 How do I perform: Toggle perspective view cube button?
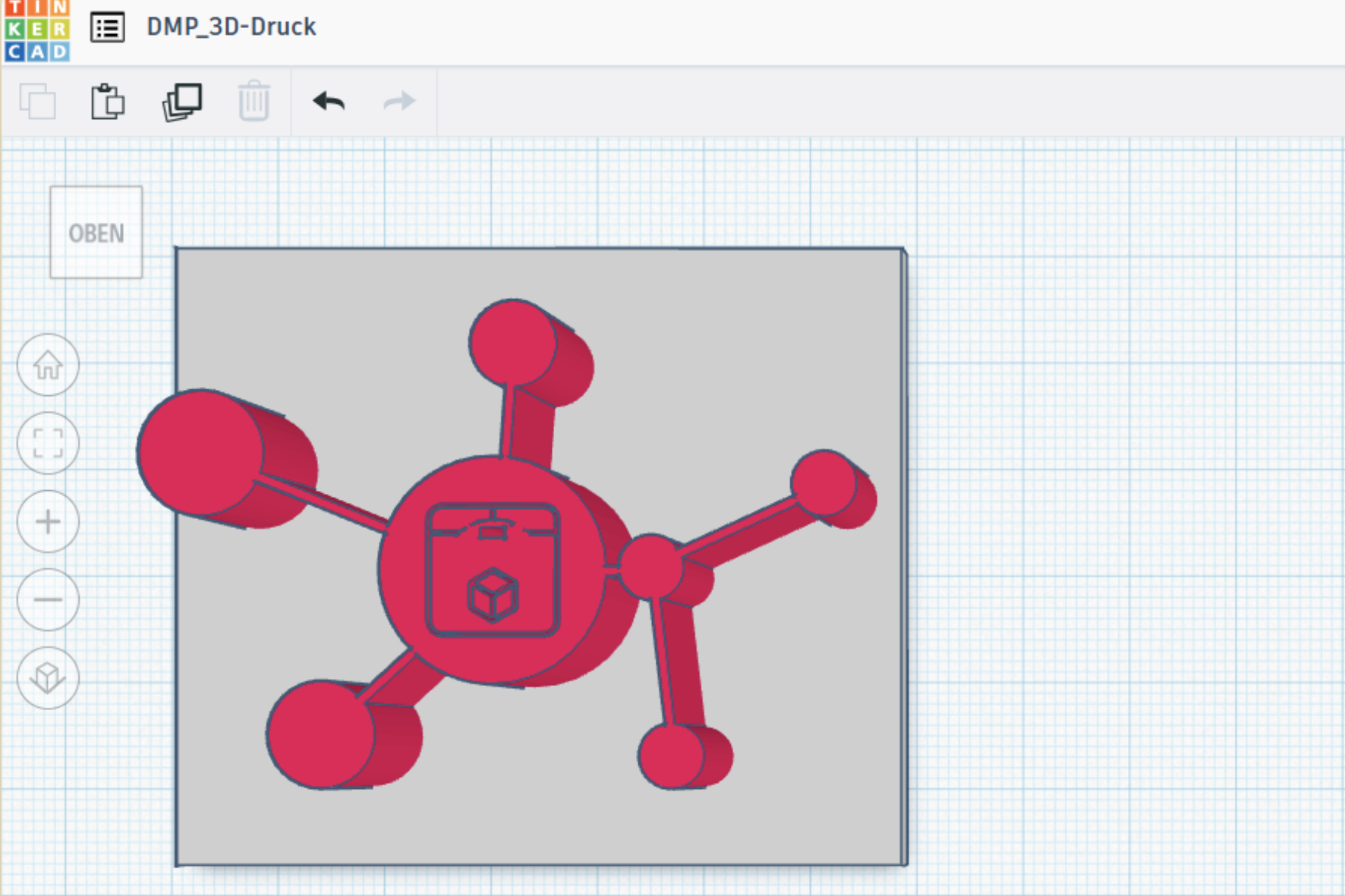coord(48,678)
